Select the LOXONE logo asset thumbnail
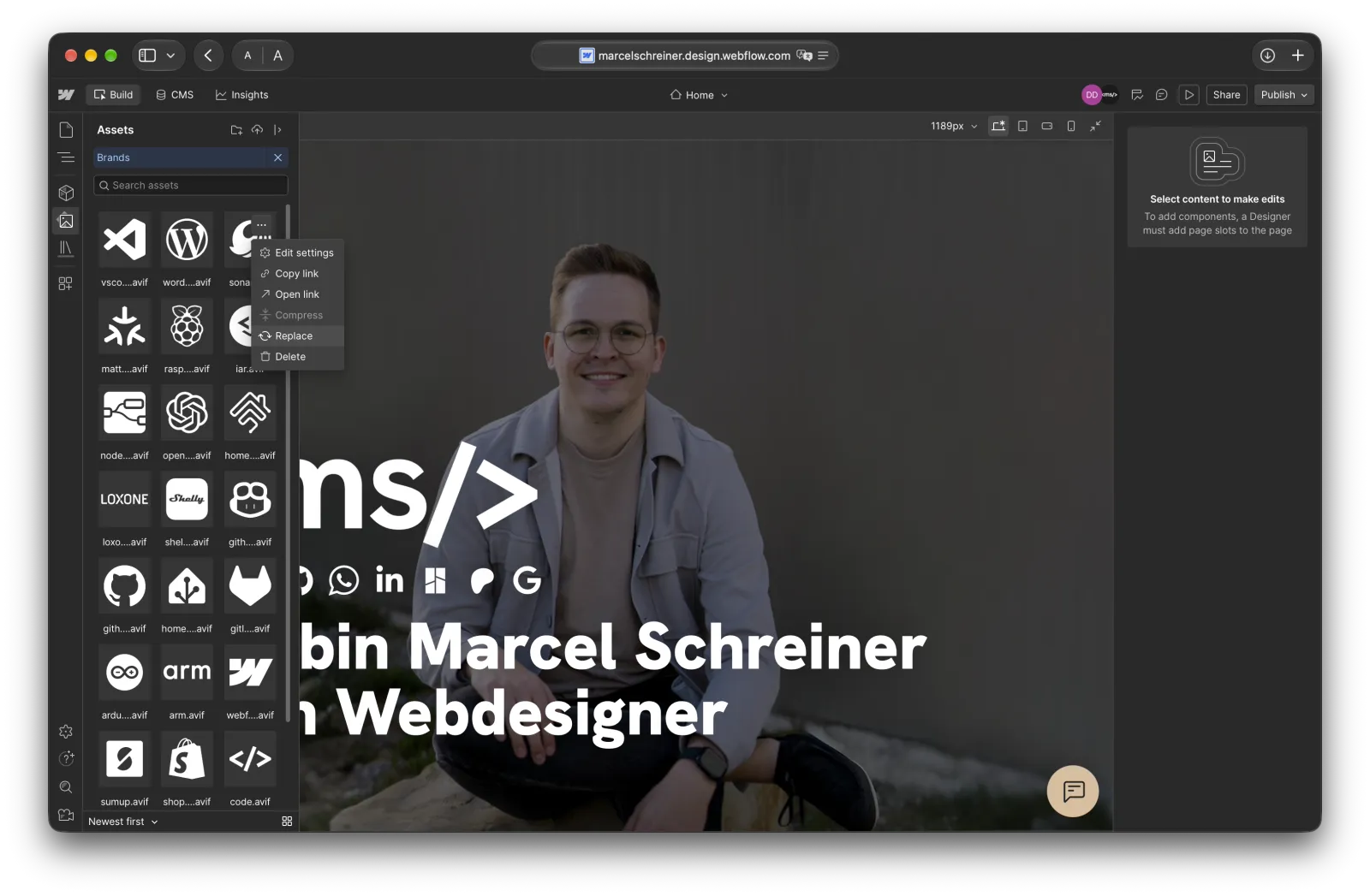The height and width of the screenshot is (896, 1370). (124, 499)
